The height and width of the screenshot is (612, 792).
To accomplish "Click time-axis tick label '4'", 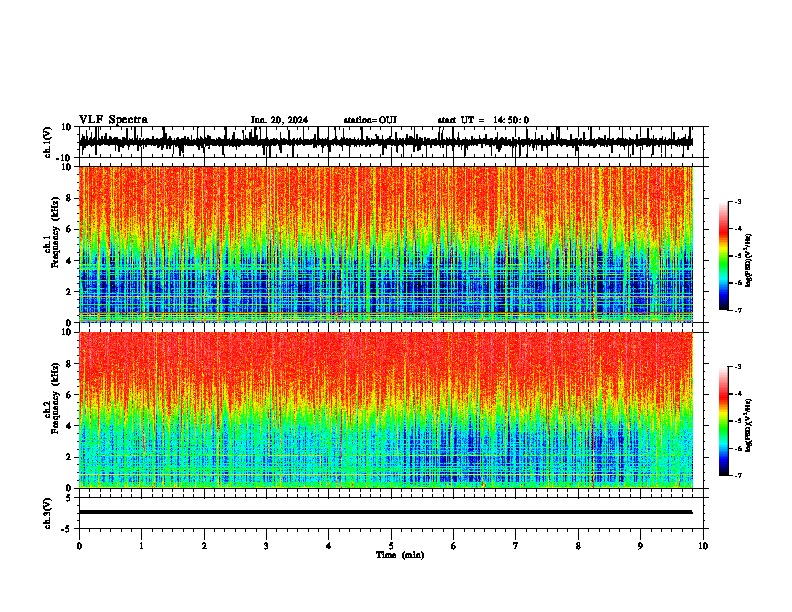I will [x=329, y=546].
